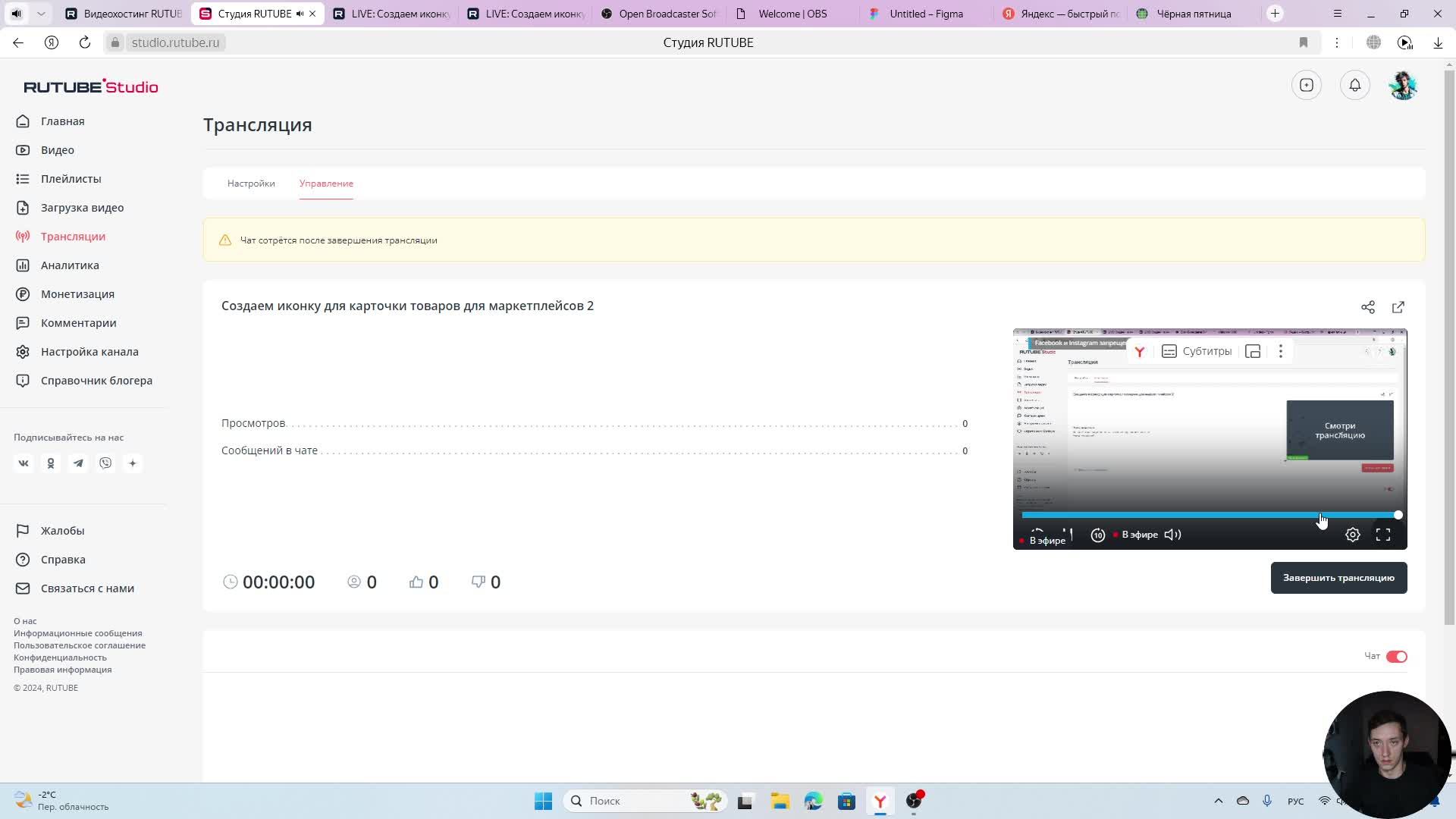Open three-dot menu on player overlay
The width and height of the screenshot is (1456, 819).
click(1281, 351)
